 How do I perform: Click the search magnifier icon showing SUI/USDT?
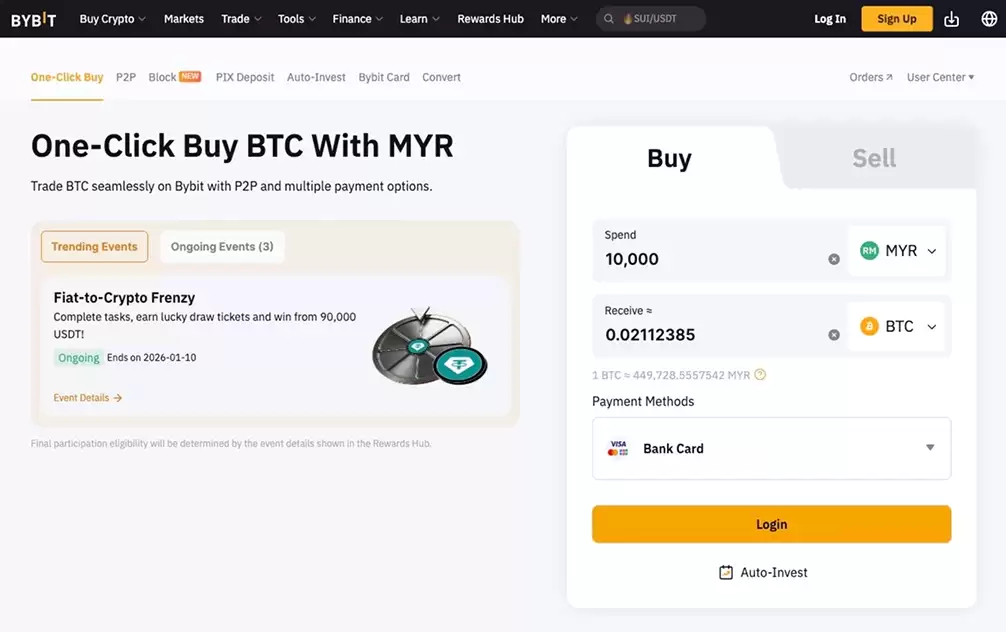click(608, 18)
